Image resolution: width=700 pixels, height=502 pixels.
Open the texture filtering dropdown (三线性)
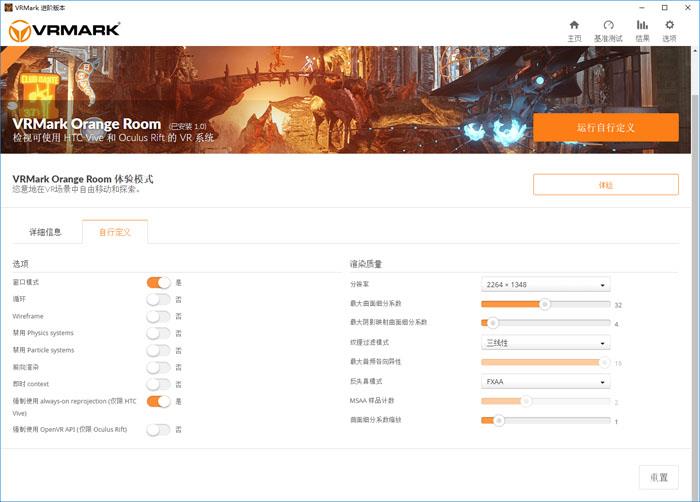click(546, 343)
